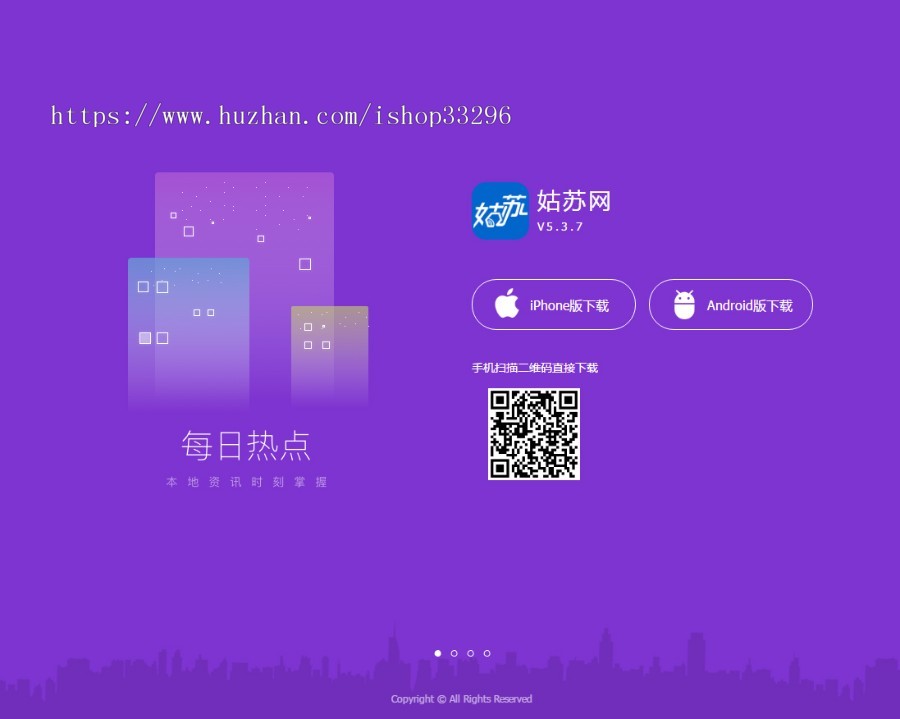Click the QR code for direct download
The width and height of the screenshot is (900, 719).
pos(534,434)
